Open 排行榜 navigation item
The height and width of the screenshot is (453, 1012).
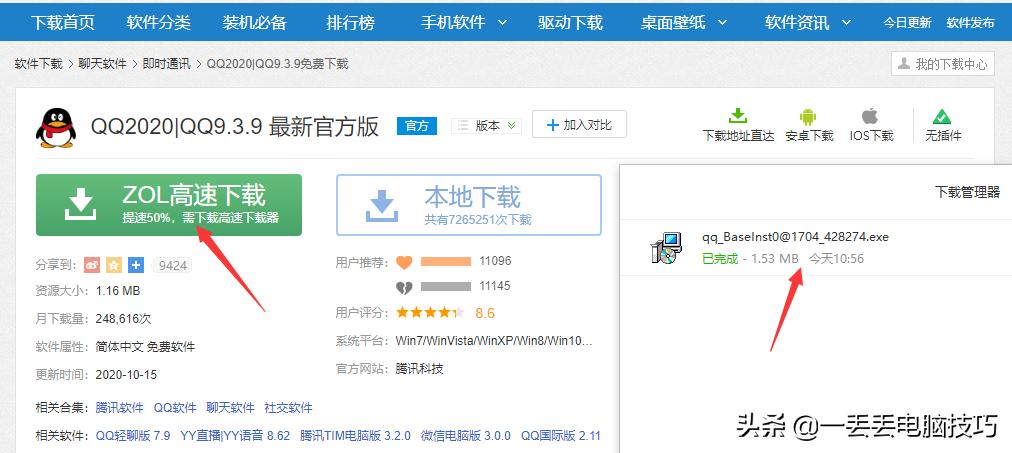350,23
